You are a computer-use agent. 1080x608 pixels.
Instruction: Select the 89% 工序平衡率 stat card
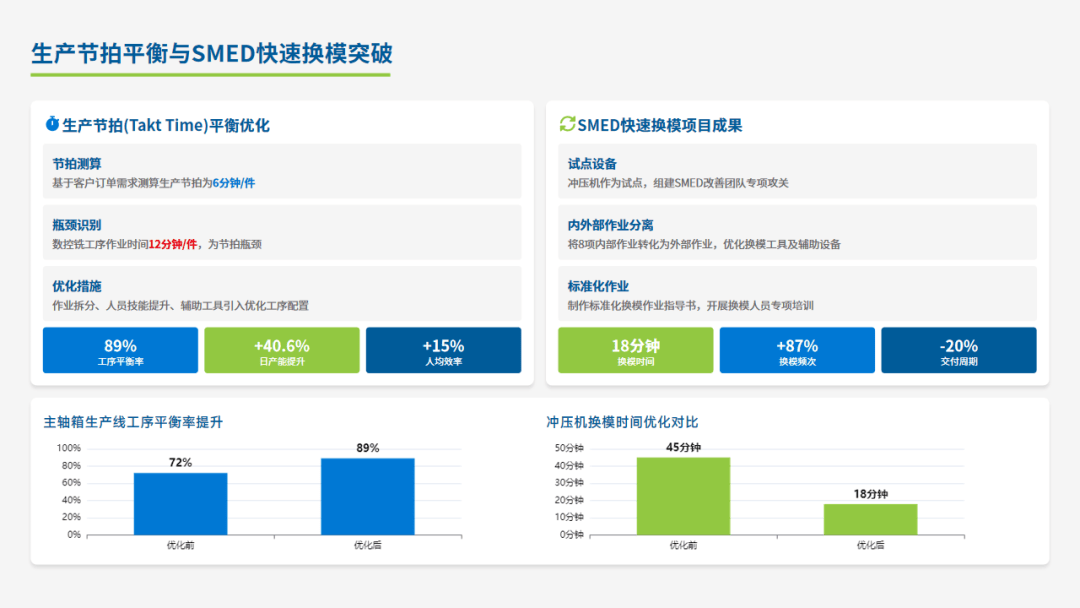point(120,350)
